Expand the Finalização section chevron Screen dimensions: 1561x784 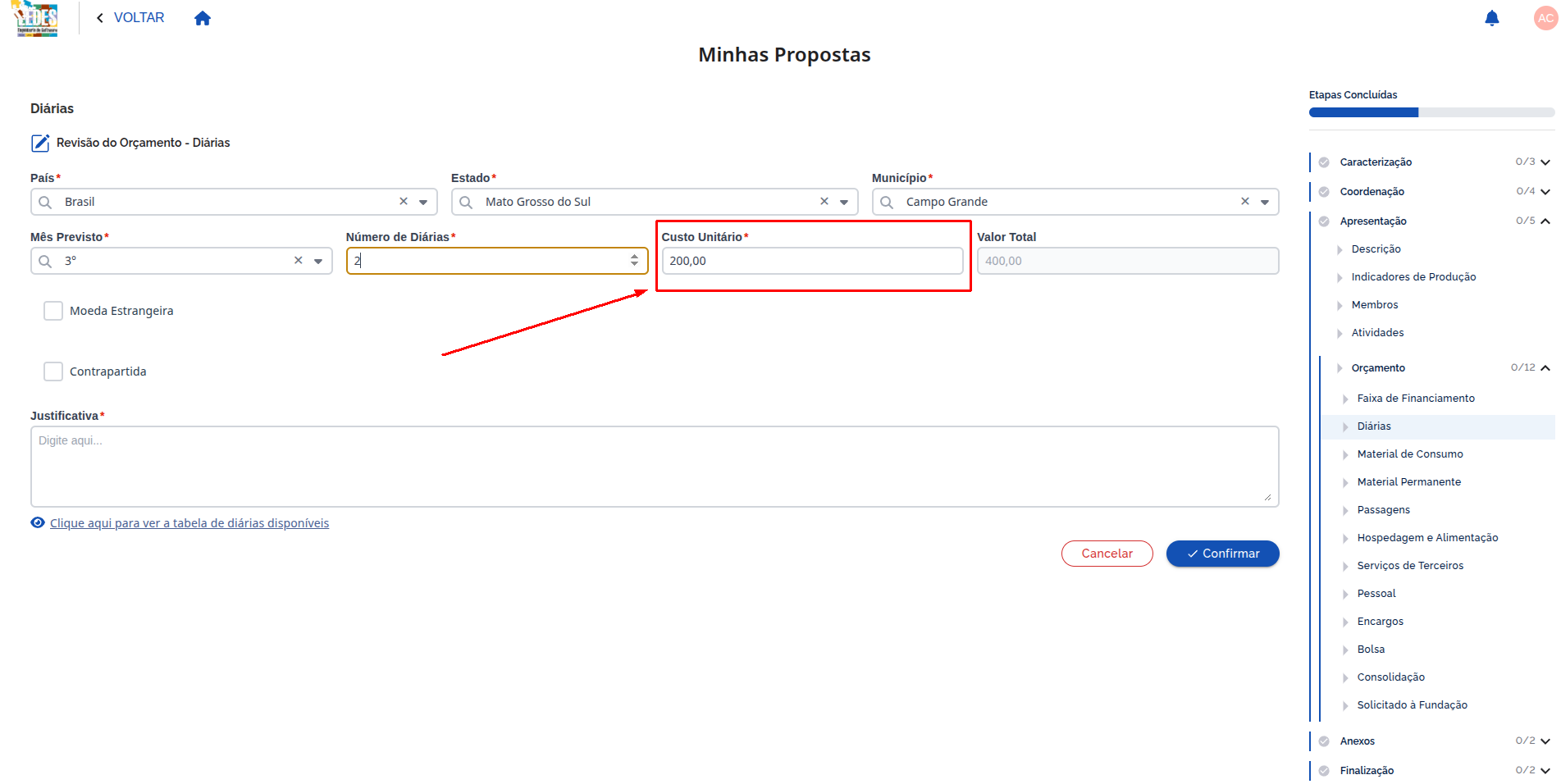coord(1545,771)
